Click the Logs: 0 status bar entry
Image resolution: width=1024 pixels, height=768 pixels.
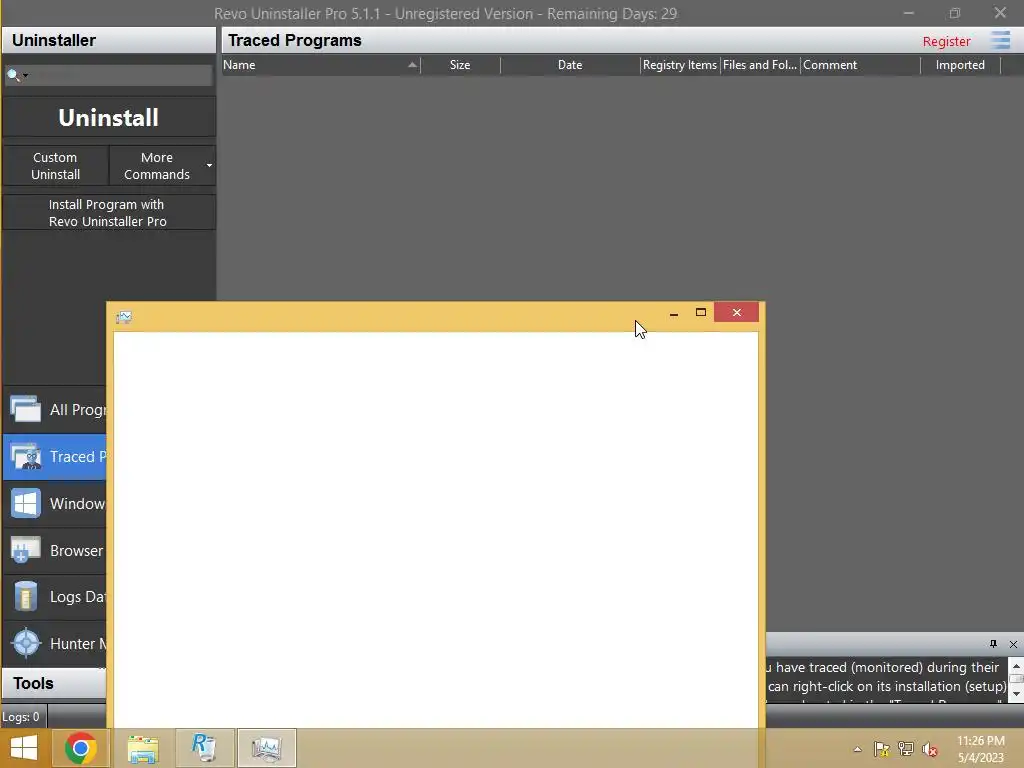[21, 717]
